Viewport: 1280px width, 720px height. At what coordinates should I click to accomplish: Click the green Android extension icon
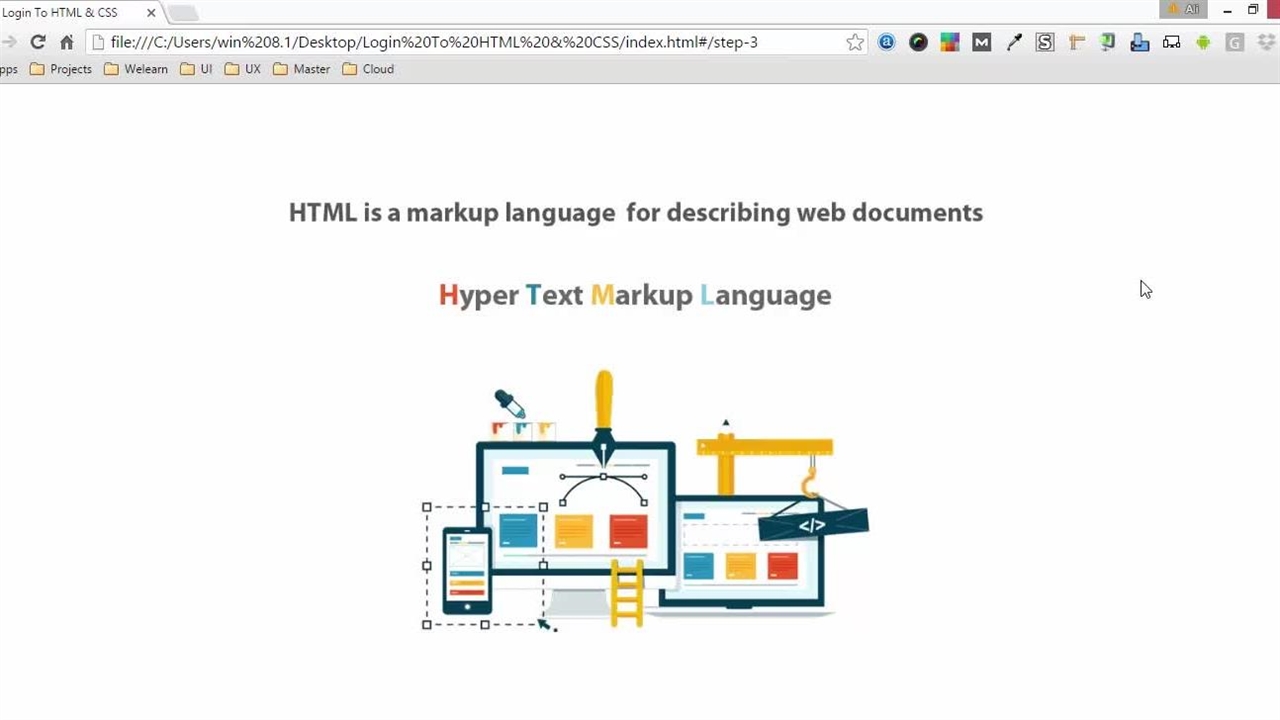point(1203,42)
